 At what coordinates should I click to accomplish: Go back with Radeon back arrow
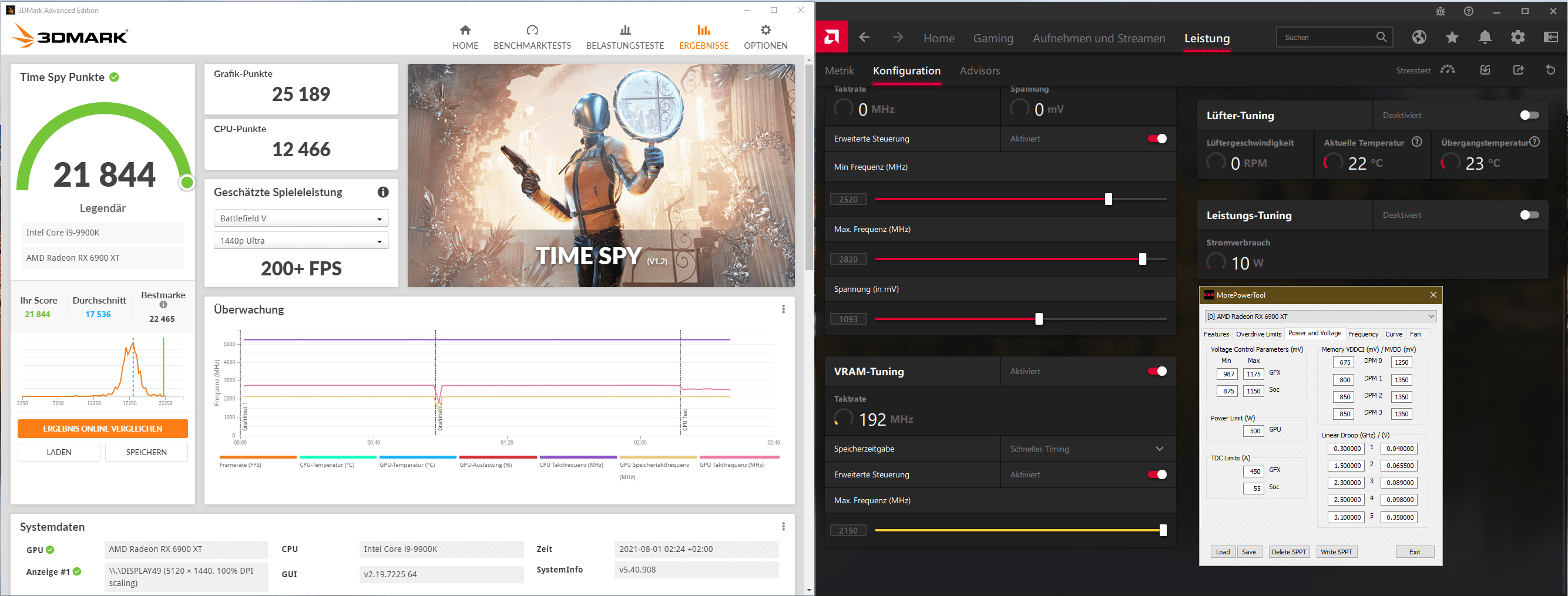click(x=864, y=38)
